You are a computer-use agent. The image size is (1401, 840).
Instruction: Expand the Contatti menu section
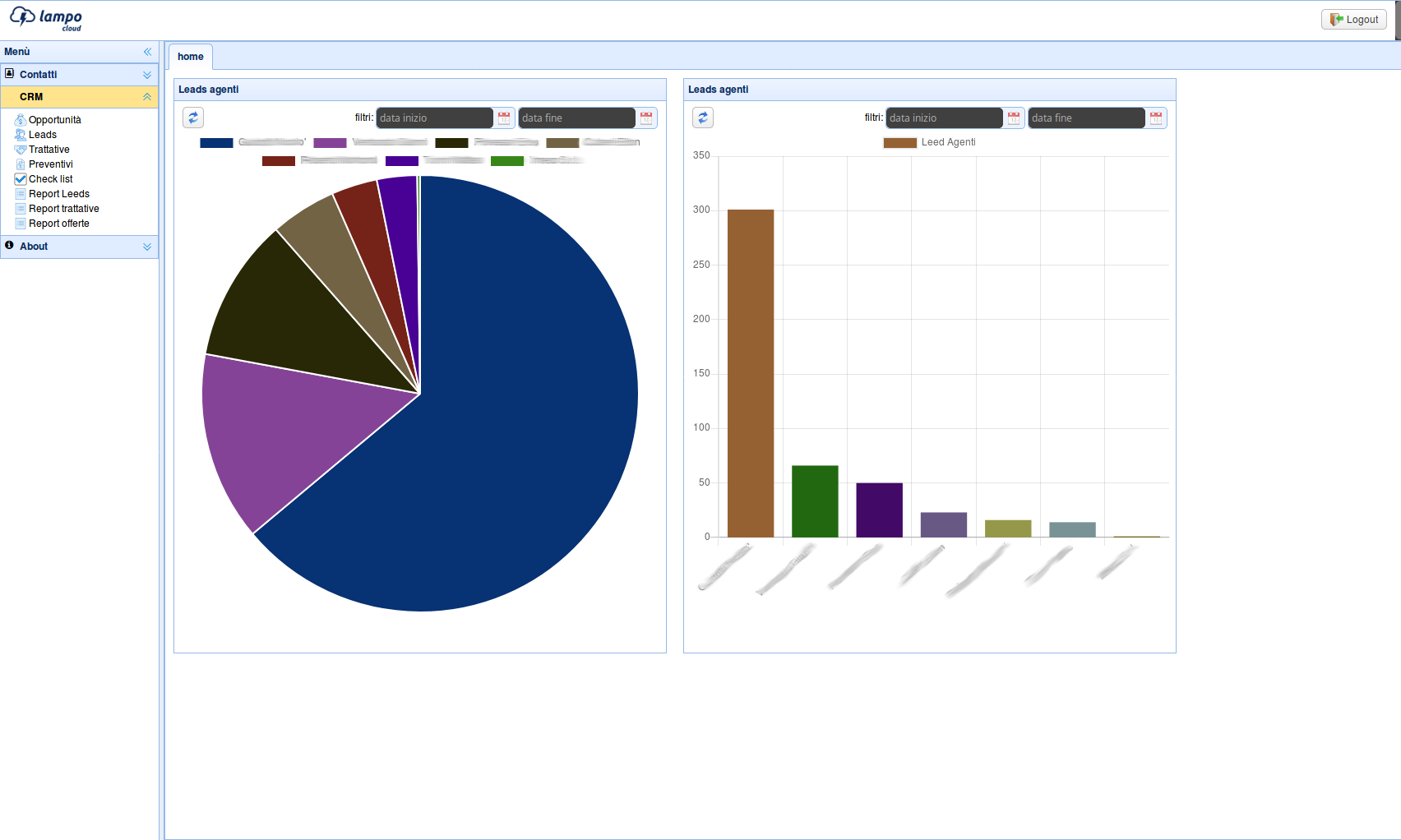click(x=147, y=75)
